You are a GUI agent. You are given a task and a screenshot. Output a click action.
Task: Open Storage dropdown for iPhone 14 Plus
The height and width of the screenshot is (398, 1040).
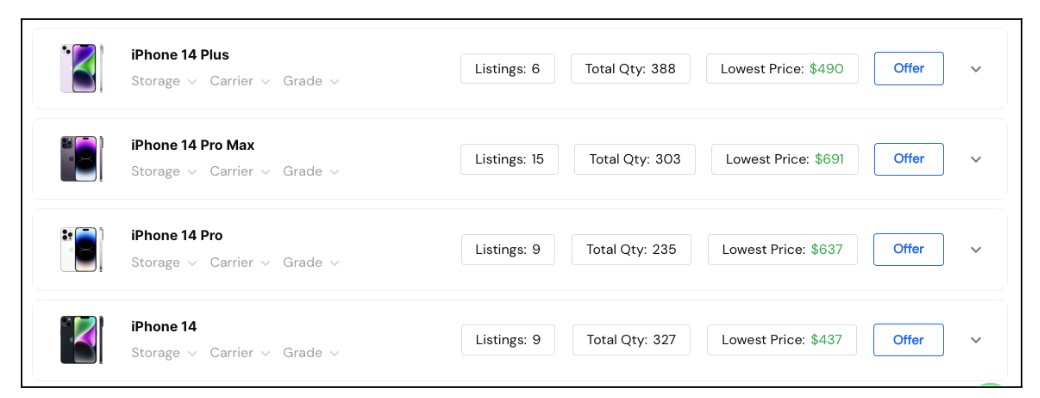click(164, 81)
